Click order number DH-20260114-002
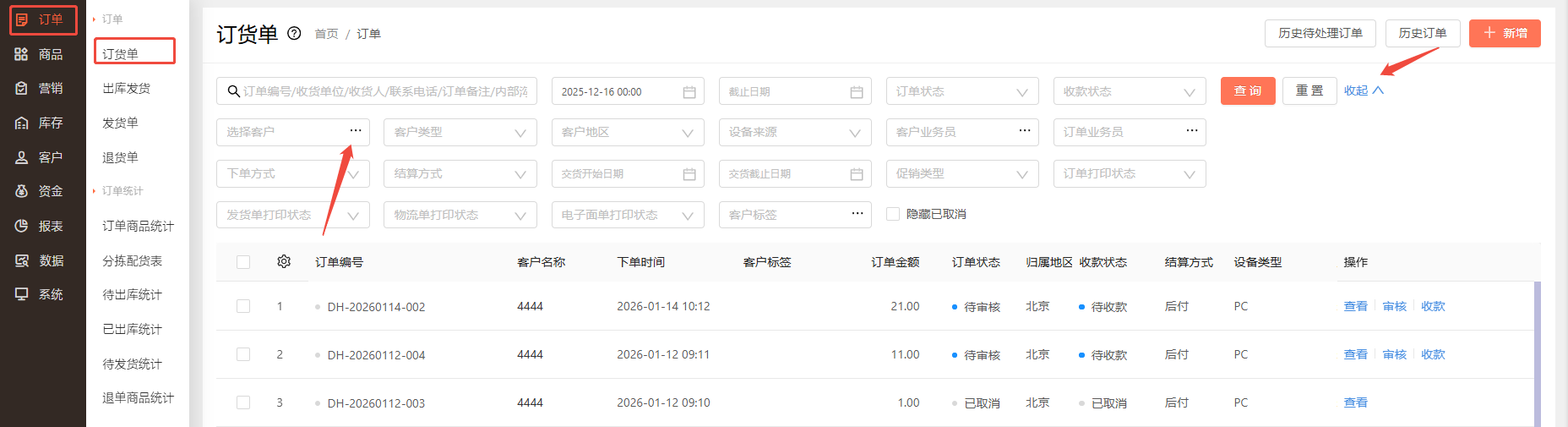 point(376,307)
